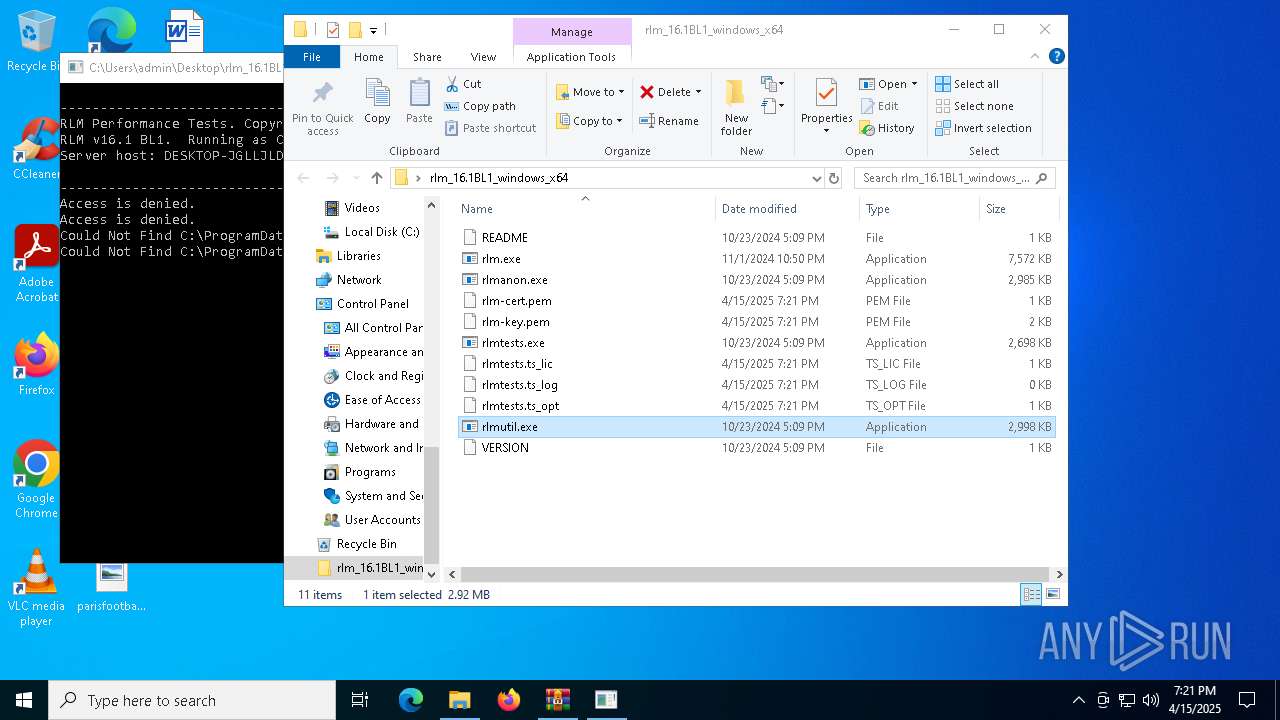Open the Move to dropdown
The height and width of the screenshot is (720, 1280).
590,92
